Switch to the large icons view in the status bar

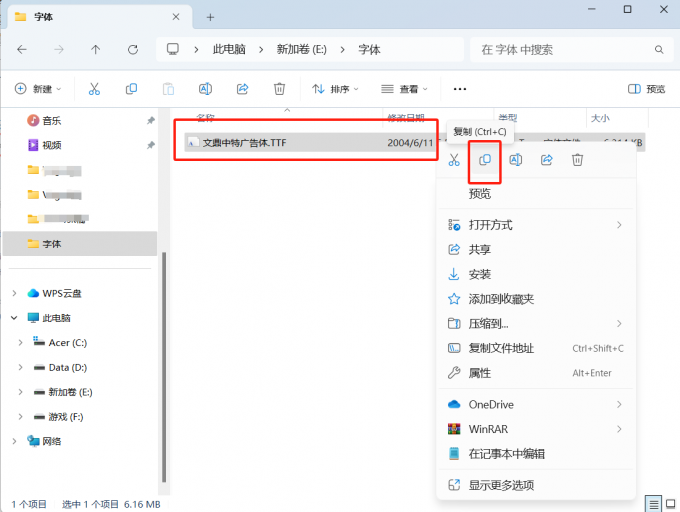click(670, 504)
